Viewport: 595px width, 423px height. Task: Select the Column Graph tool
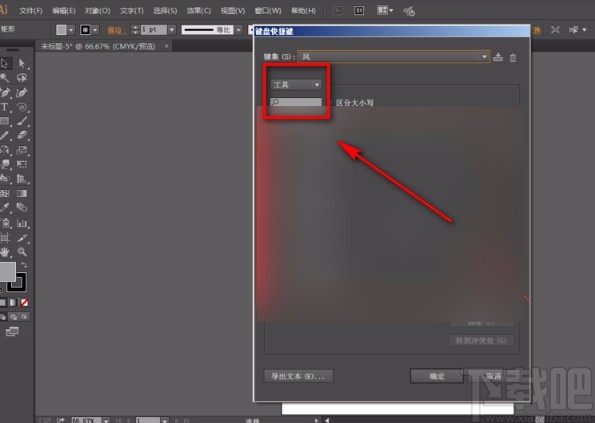pyautogui.click(x=22, y=223)
